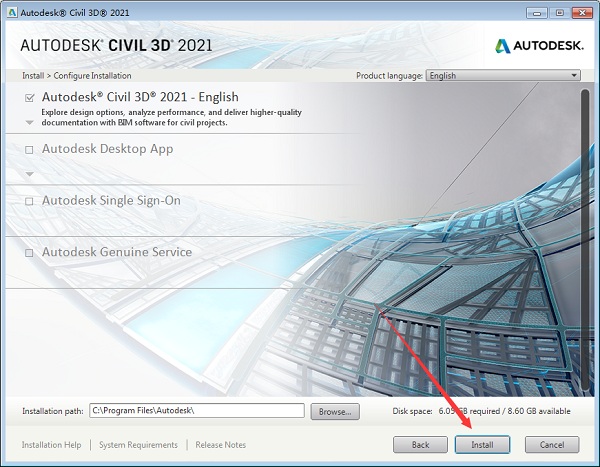Click the Cancel button
The image size is (600, 467).
552,445
